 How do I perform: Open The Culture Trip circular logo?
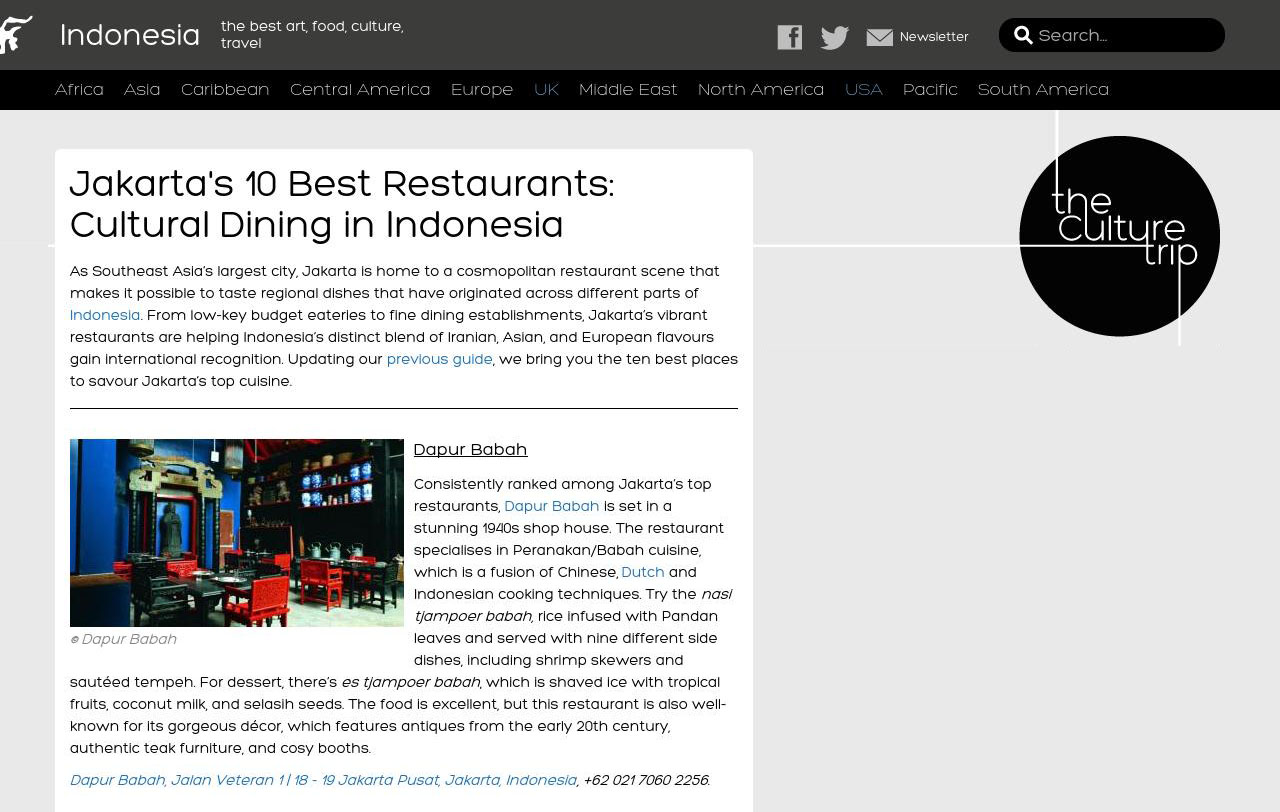tap(1119, 236)
